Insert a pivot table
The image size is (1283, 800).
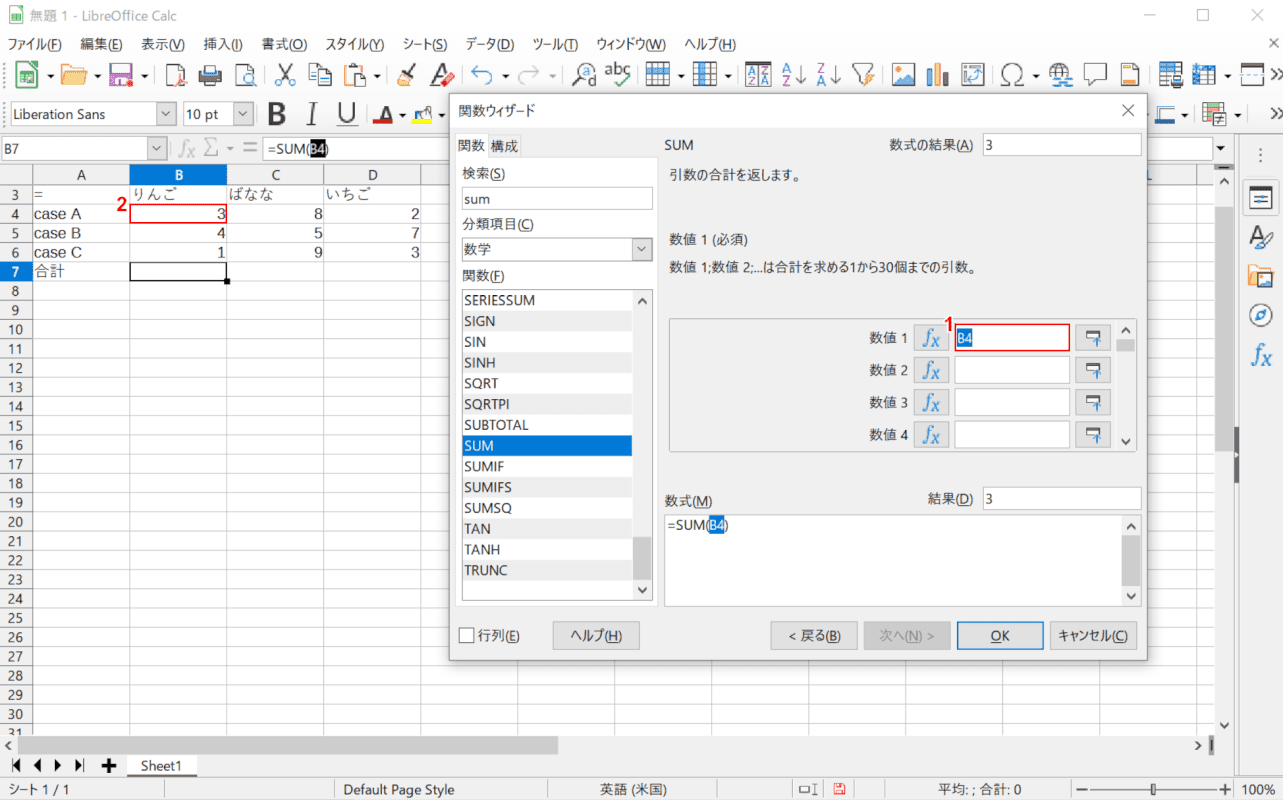pos(972,74)
